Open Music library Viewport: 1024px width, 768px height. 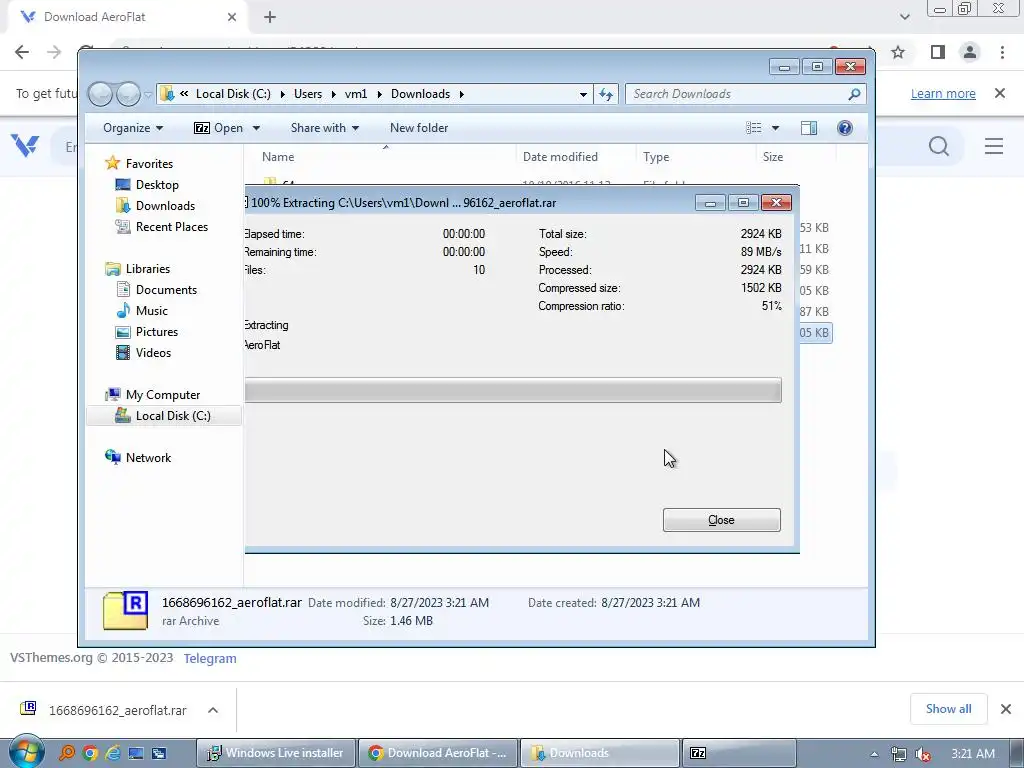[x=152, y=311]
